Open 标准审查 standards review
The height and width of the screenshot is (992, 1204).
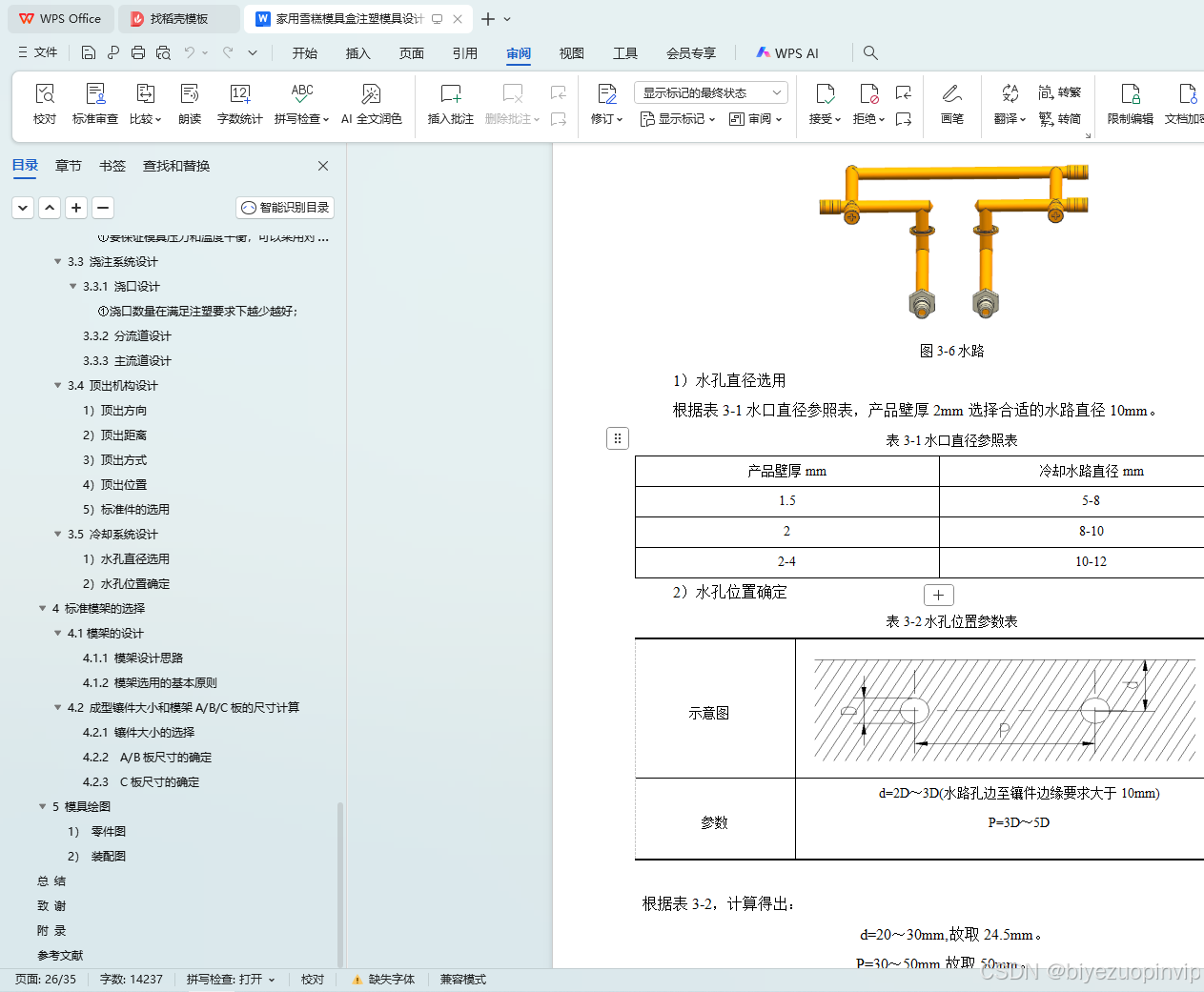(95, 104)
